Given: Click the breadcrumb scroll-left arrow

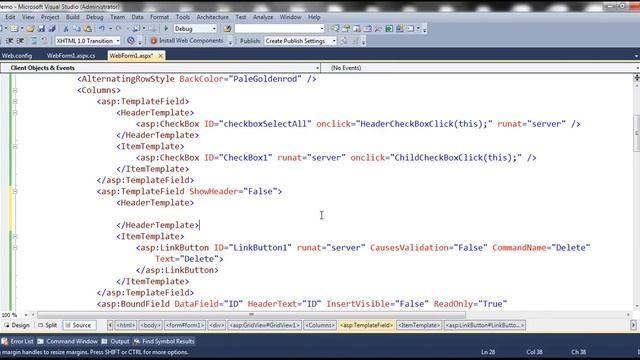Looking at the screenshot, I should 110,325.
